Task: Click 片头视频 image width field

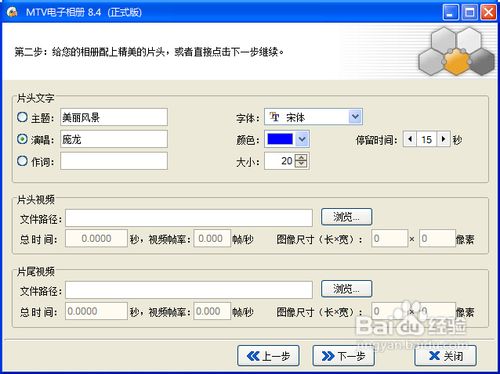Action: coord(390,238)
